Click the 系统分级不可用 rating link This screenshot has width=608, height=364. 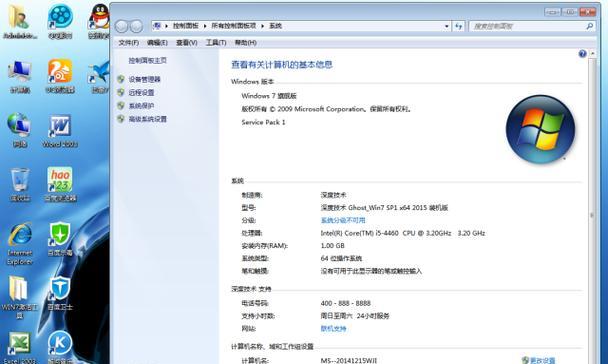click(x=343, y=220)
